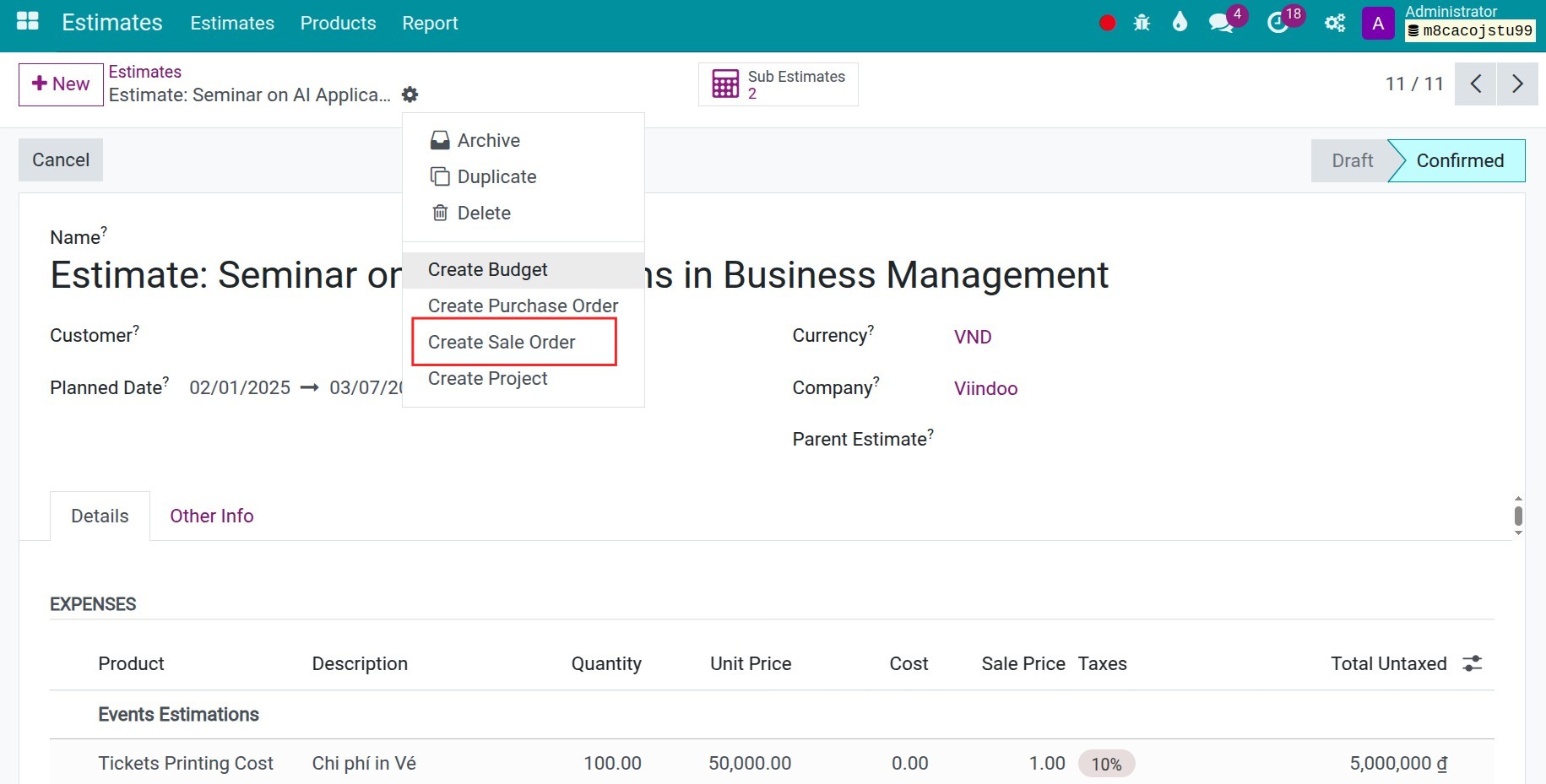The image size is (1546, 784).
Task: Open the Products menu in navbar
Action: click(338, 23)
